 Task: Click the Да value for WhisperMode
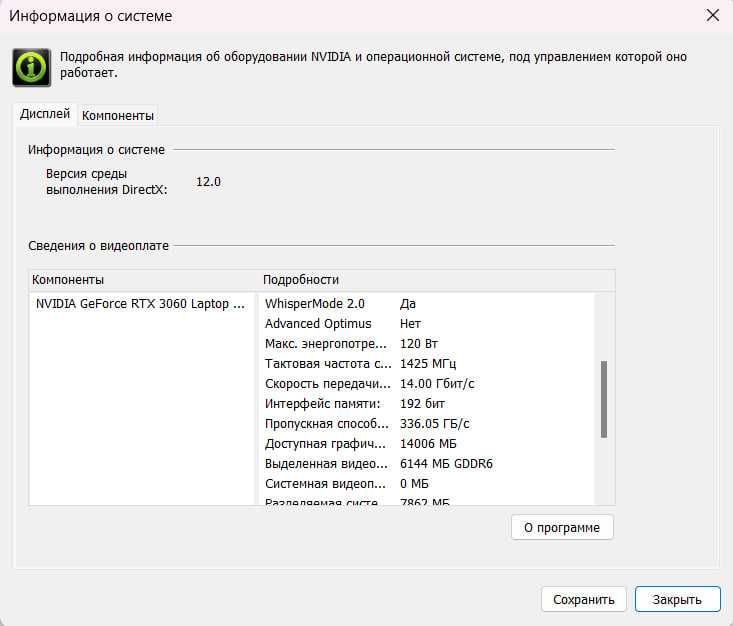408,304
